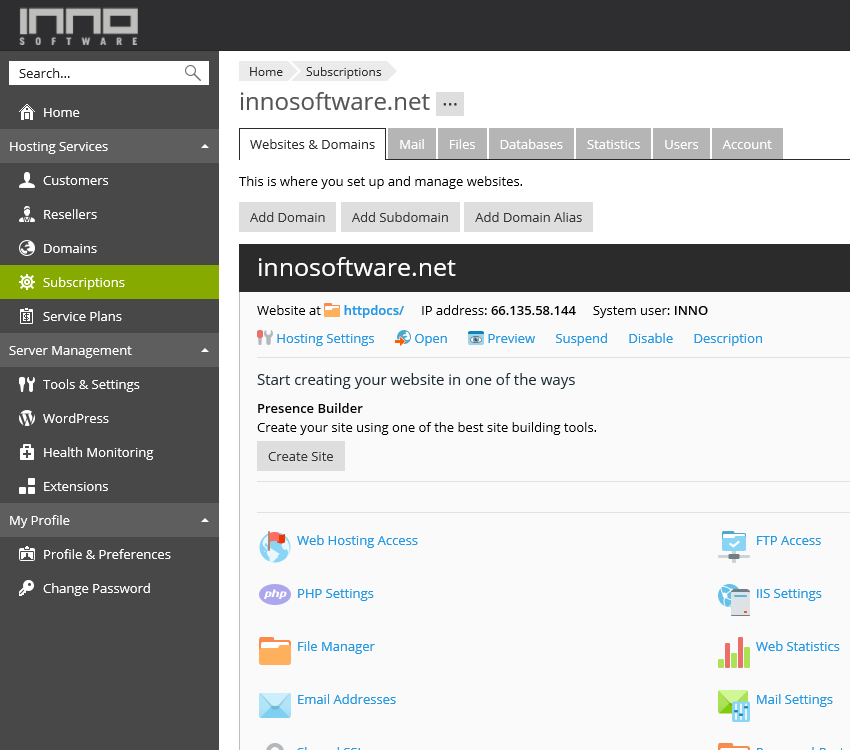Click the Web Hosting Access globe icon
The image size is (850, 750).
tap(275, 547)
